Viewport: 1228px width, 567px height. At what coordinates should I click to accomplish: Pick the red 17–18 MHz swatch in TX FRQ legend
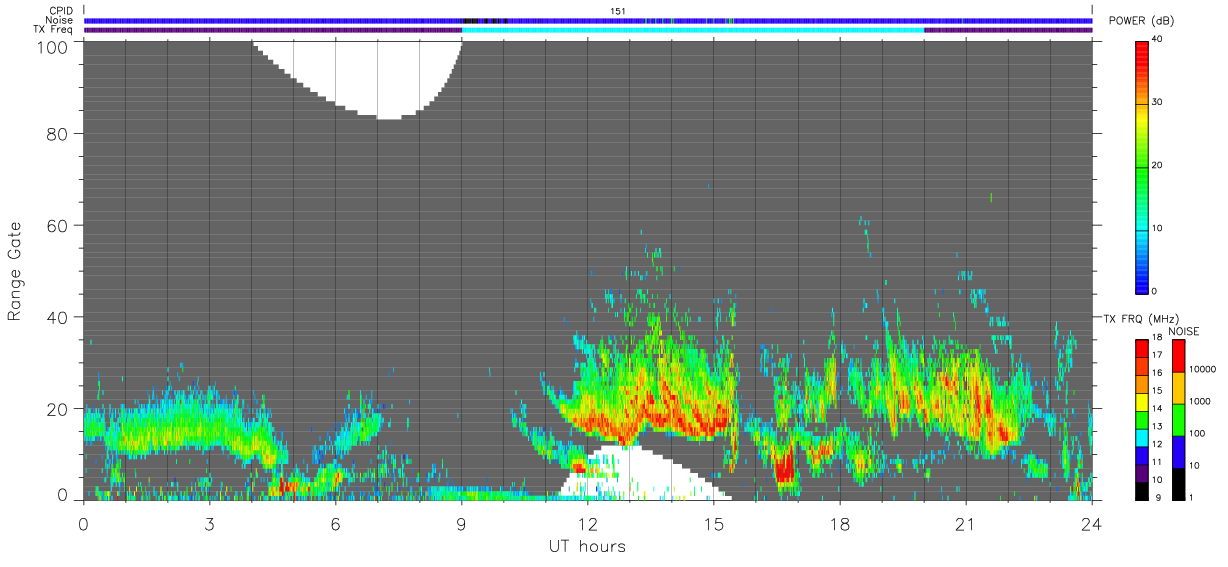[x=1141, y=348]
